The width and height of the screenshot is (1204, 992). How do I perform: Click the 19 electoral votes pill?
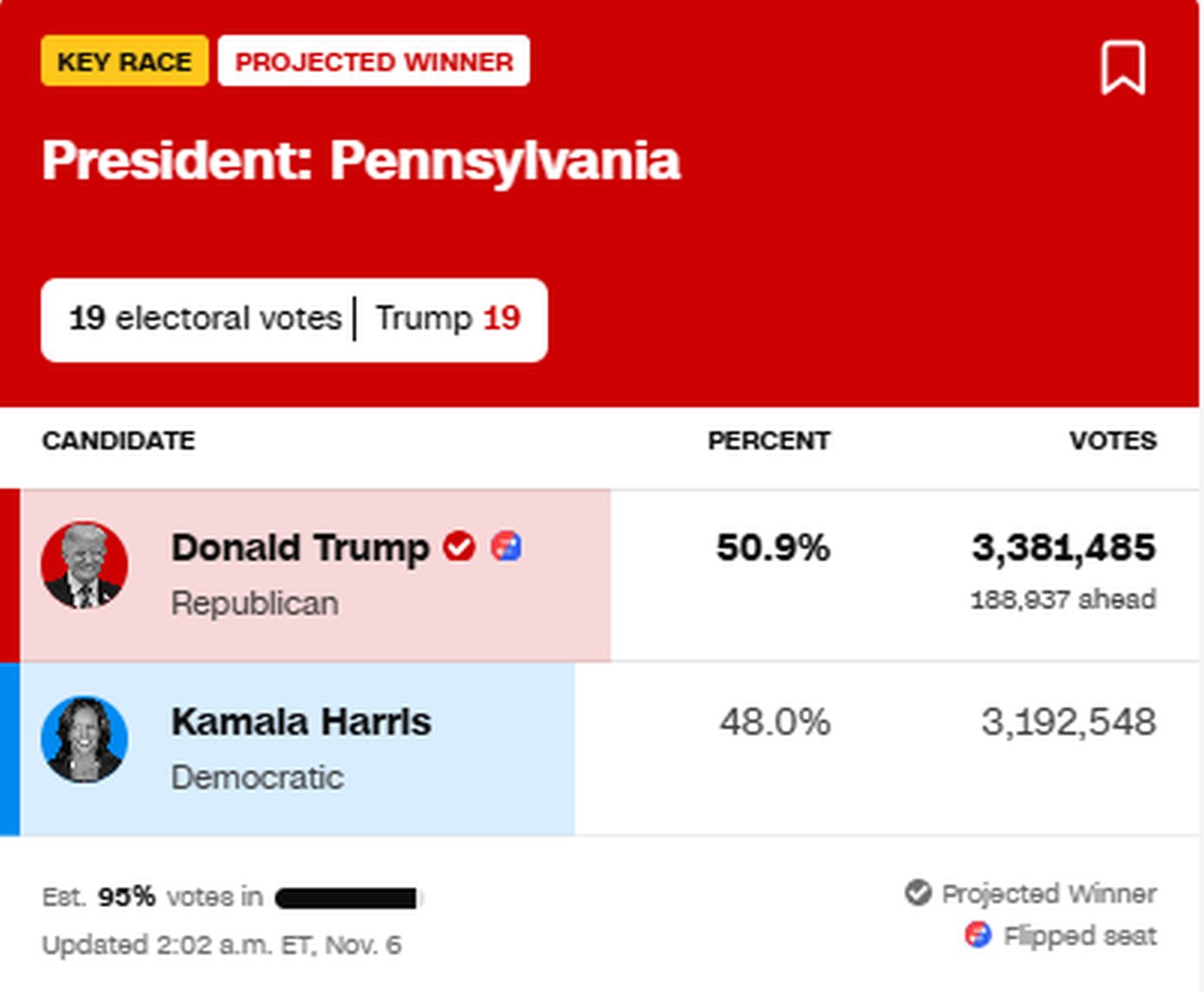pos(294,319)
